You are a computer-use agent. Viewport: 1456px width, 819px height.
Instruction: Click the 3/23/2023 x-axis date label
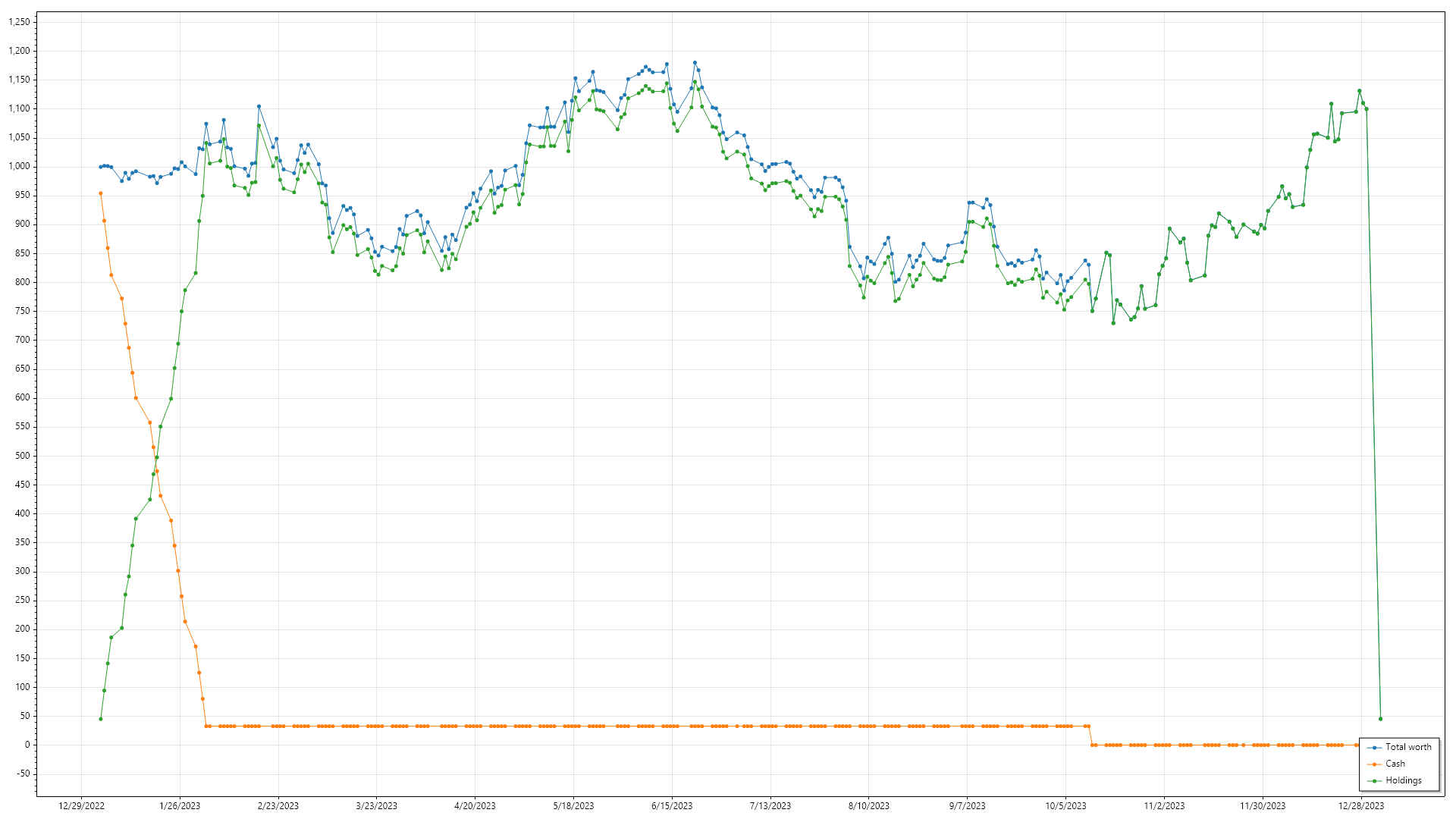click(x=376, y=806)
